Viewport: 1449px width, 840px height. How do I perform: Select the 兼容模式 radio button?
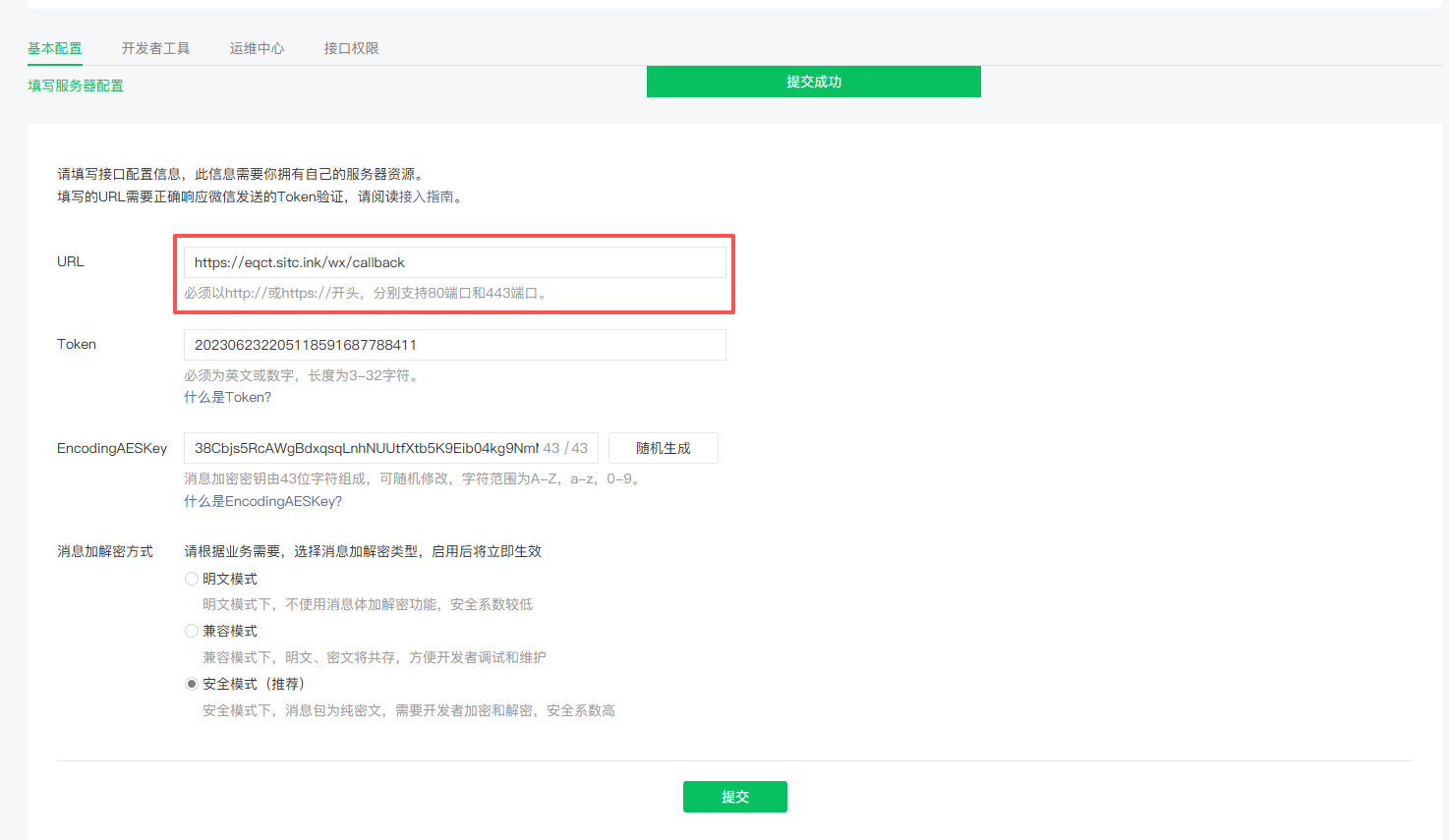coord(192,630)
